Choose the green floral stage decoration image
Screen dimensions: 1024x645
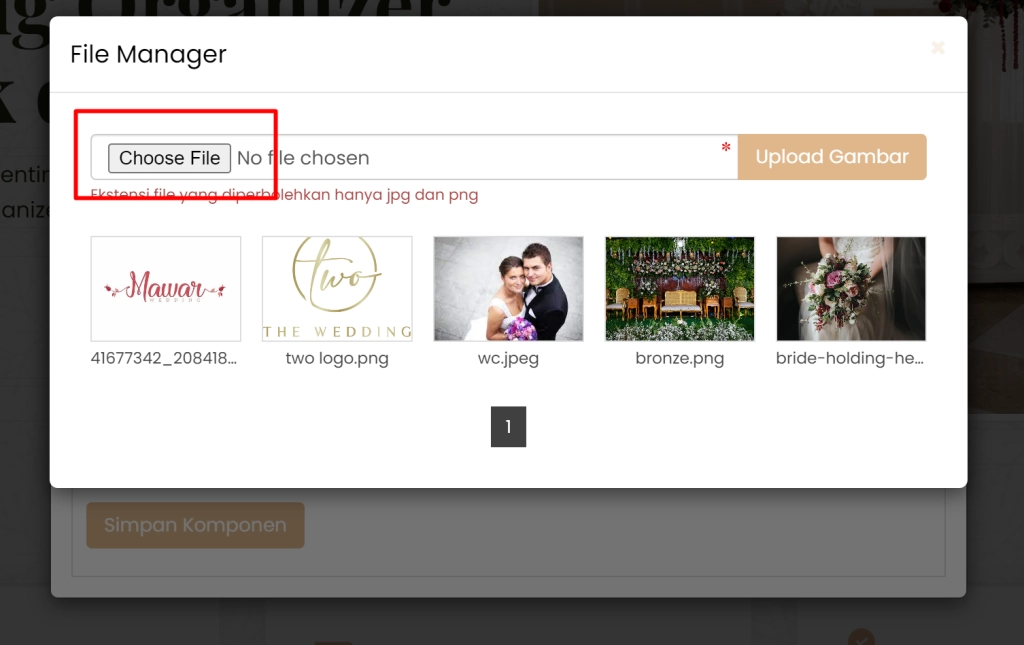[680, 289]
